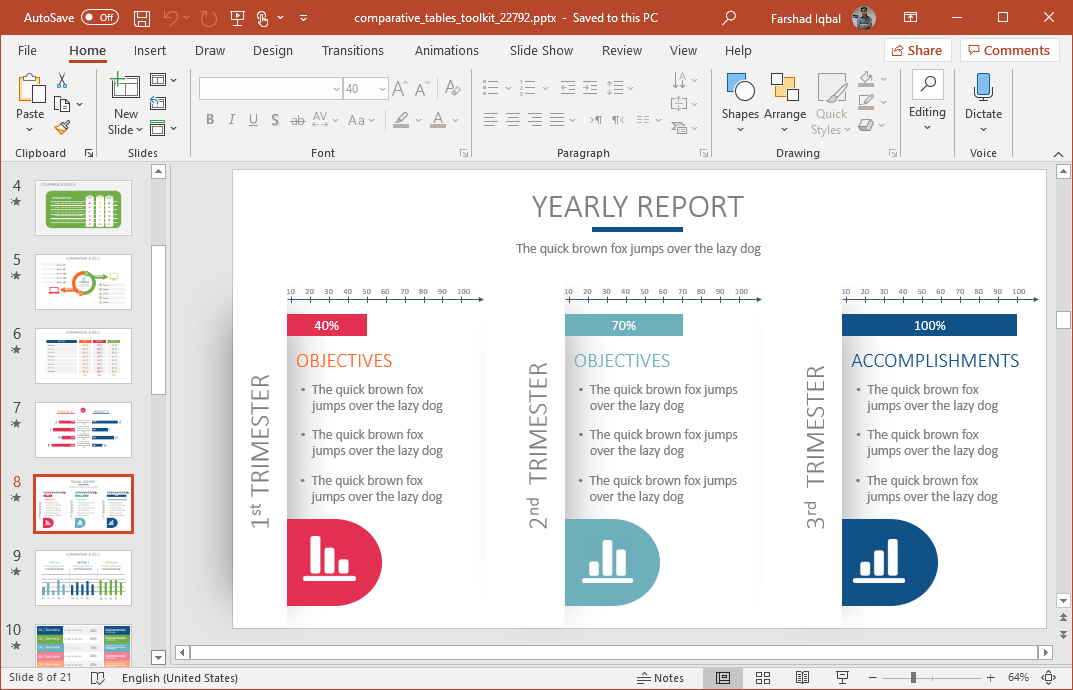
Task: Click the zoom slider handle
Action: pyautogui.click(x=913, y=678)
